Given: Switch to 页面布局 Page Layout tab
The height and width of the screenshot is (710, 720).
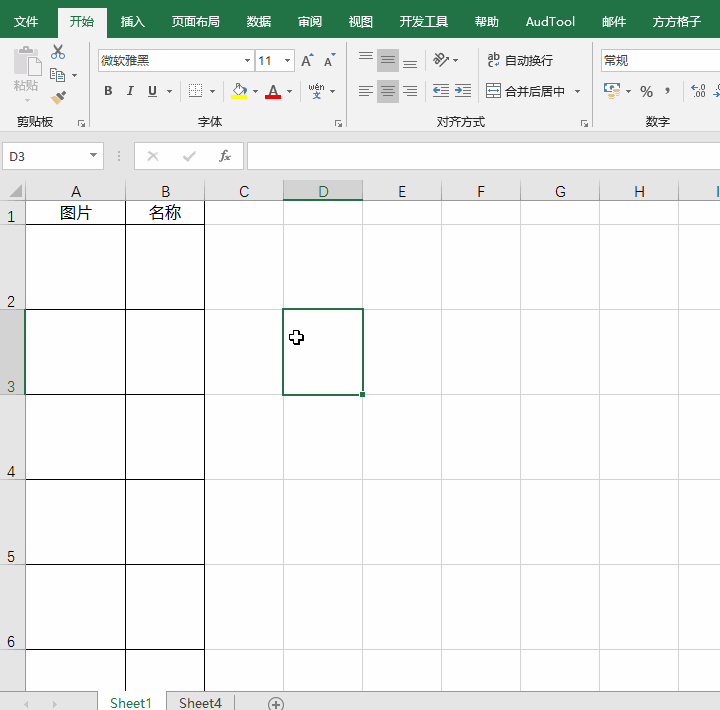Looking at the screenshot, I should click(196, 22).
